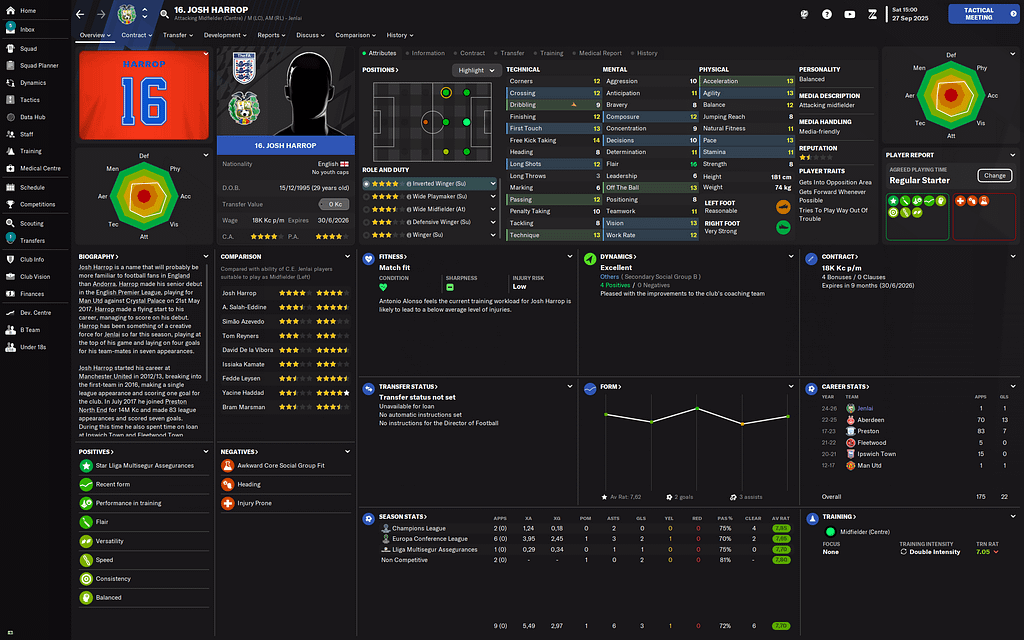Screen dimensions: 1024x640
Task: Switch to the Medical Report tab
Action: click(600, 53)
